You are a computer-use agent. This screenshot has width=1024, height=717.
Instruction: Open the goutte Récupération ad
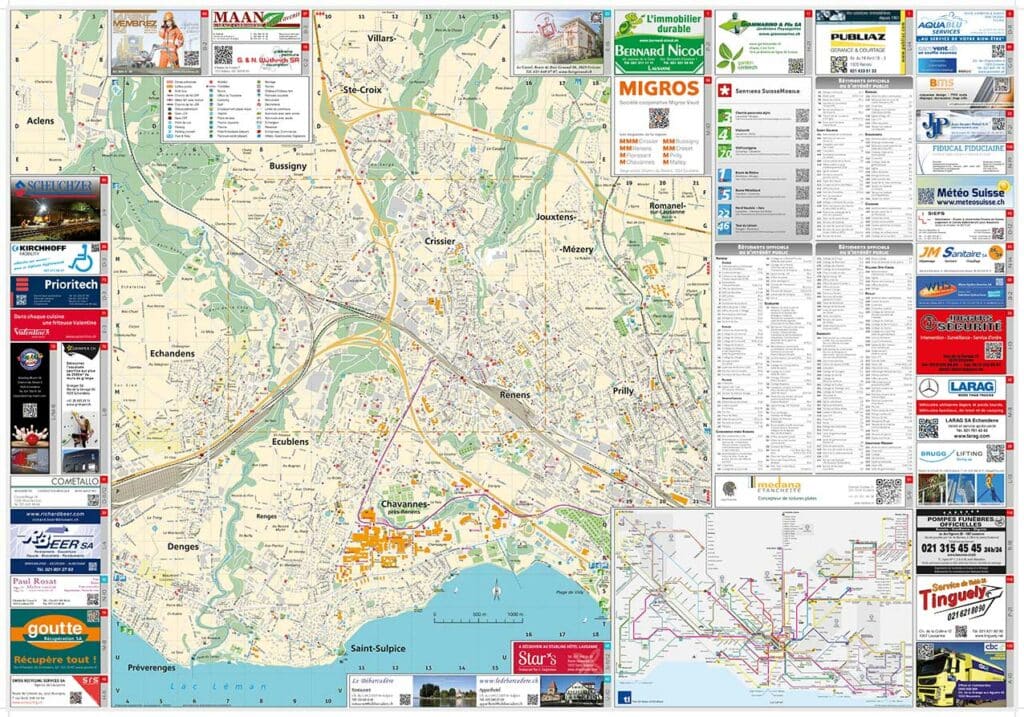tap(56, 641)
